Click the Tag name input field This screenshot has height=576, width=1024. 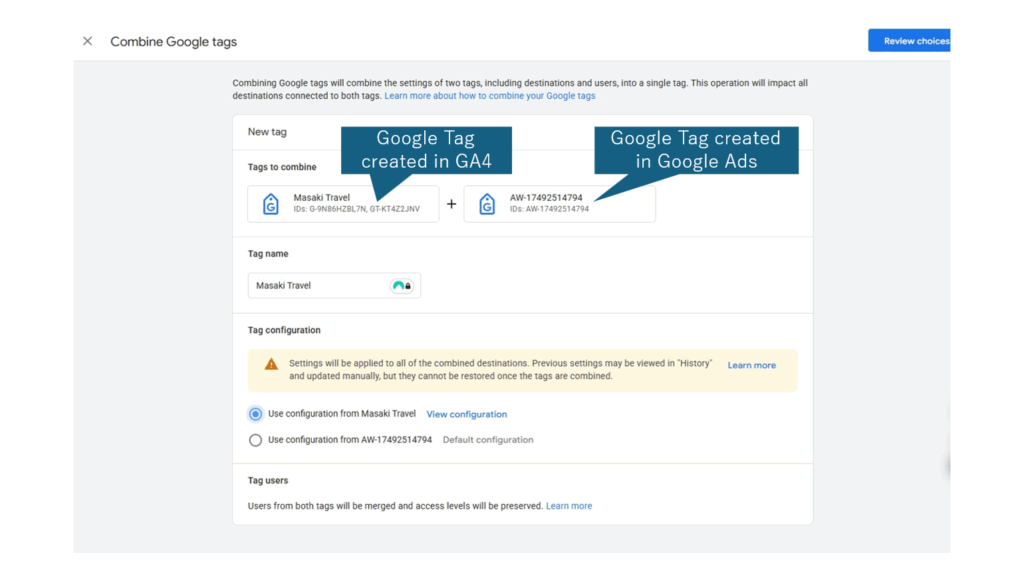pos(334,285)
